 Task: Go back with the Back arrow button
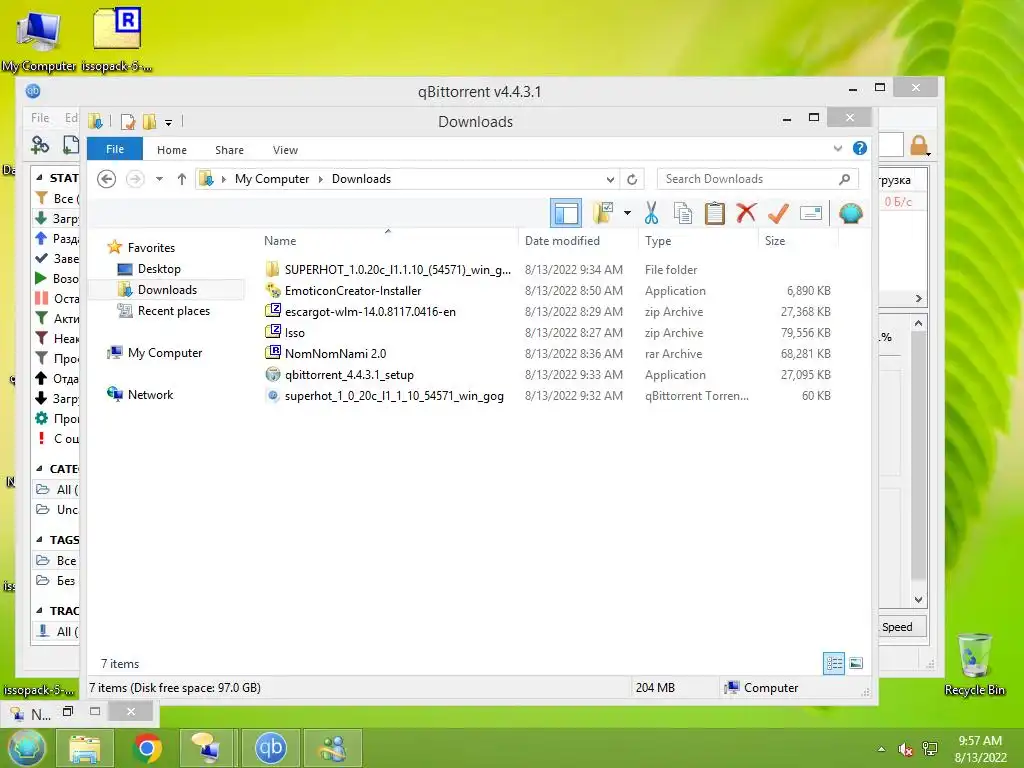106,179
